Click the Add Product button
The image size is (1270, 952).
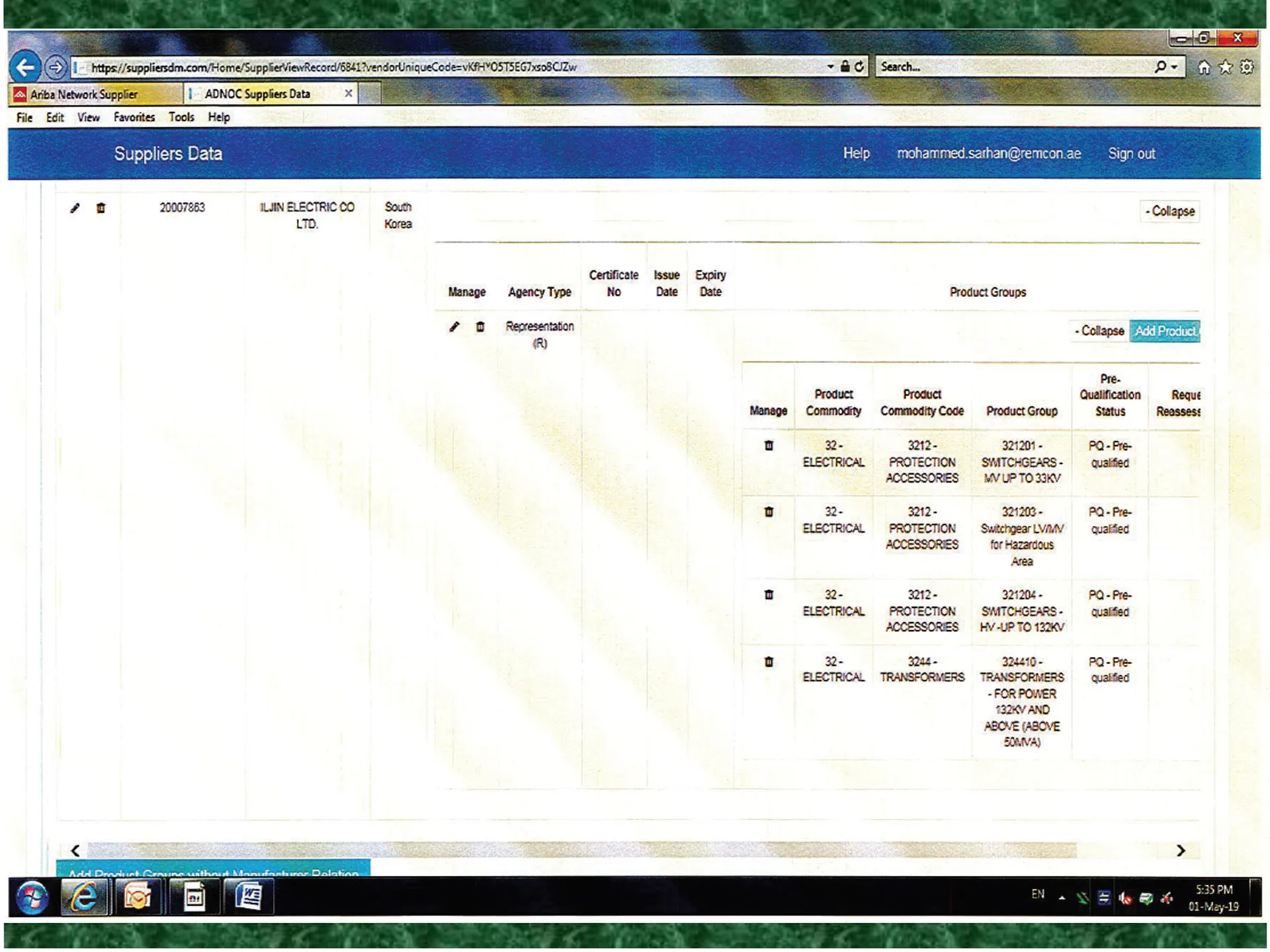click(x=1165, y=331)
